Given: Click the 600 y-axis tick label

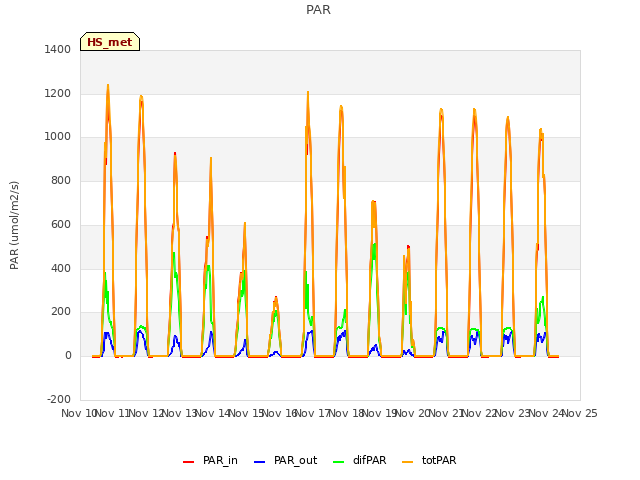Looking at the screenshot, I should coord(61,224).
